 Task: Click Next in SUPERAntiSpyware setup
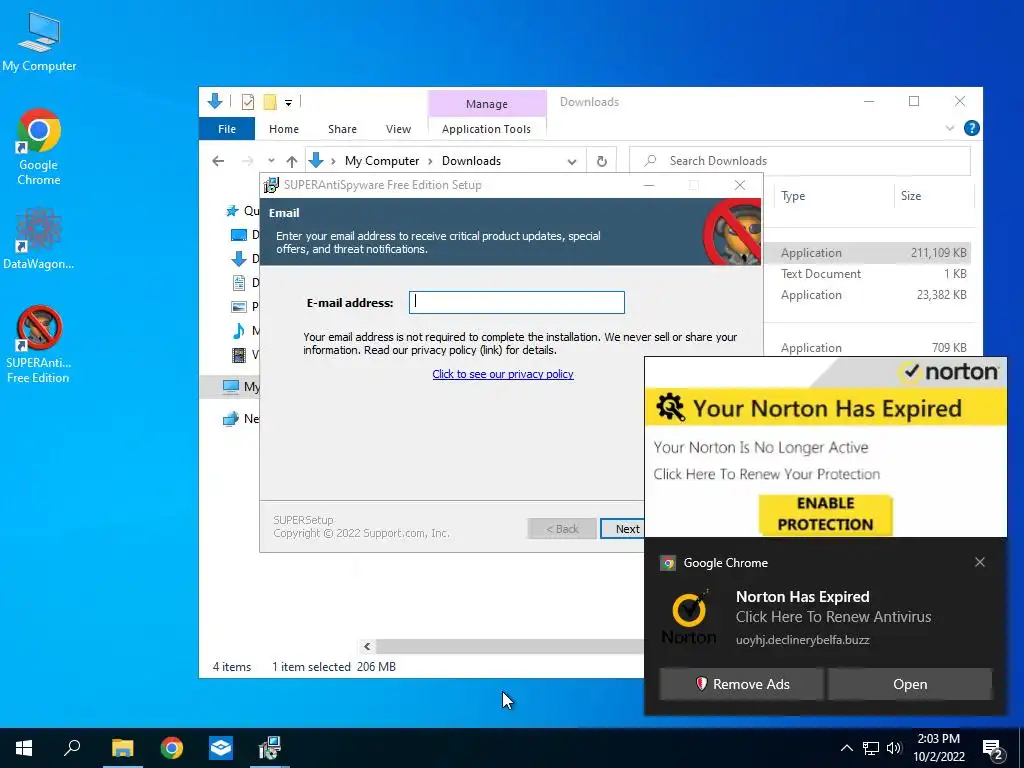(622, 529)
